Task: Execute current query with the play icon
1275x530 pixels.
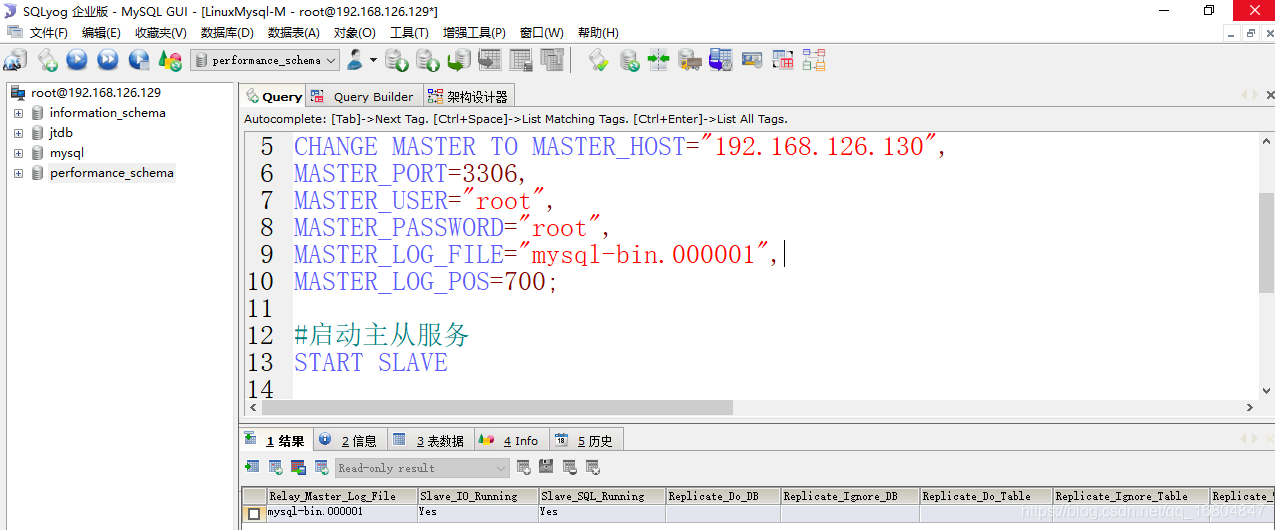Action: pos(77,60)
